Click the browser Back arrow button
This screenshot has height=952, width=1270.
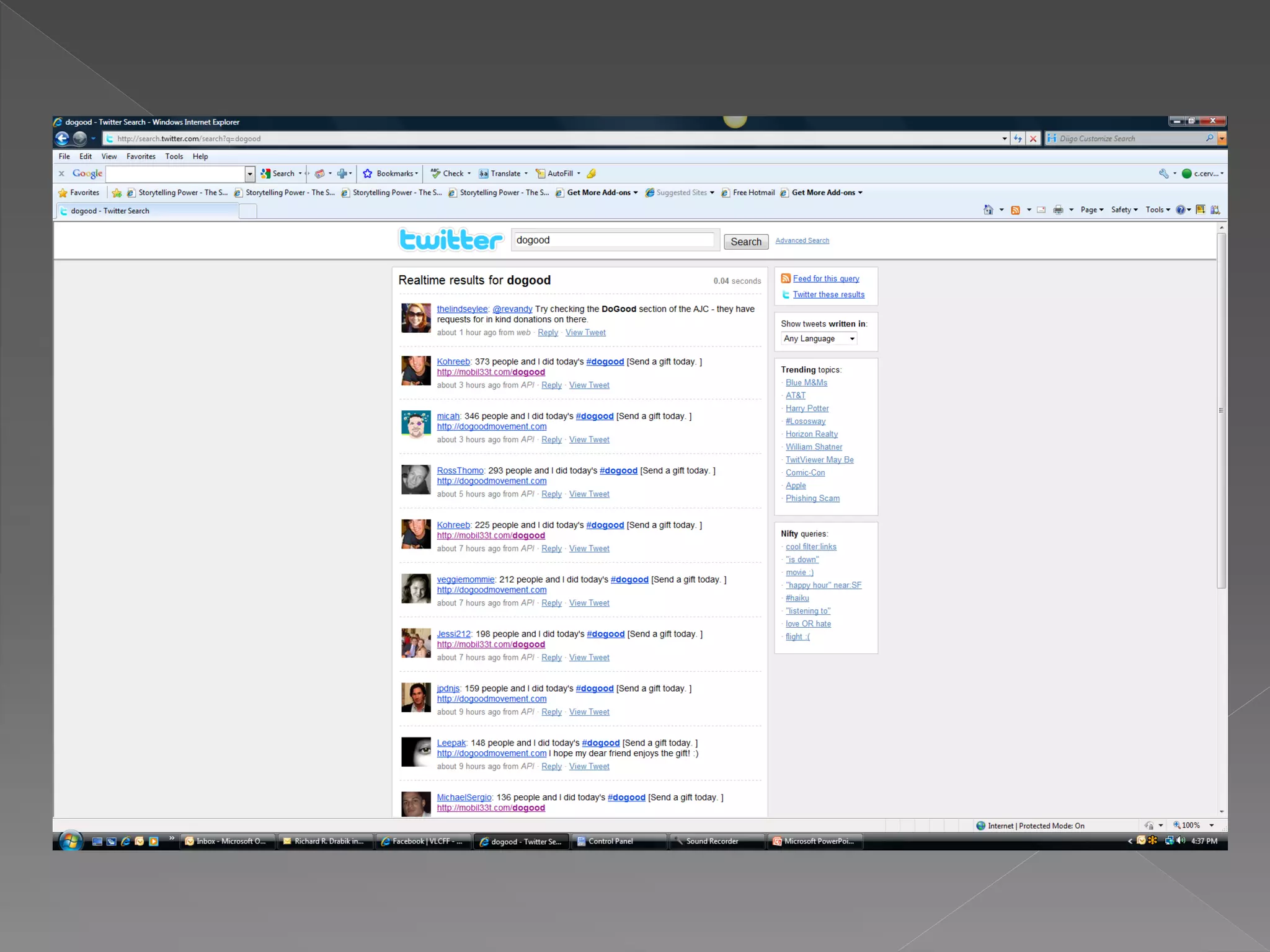(62, 138)
